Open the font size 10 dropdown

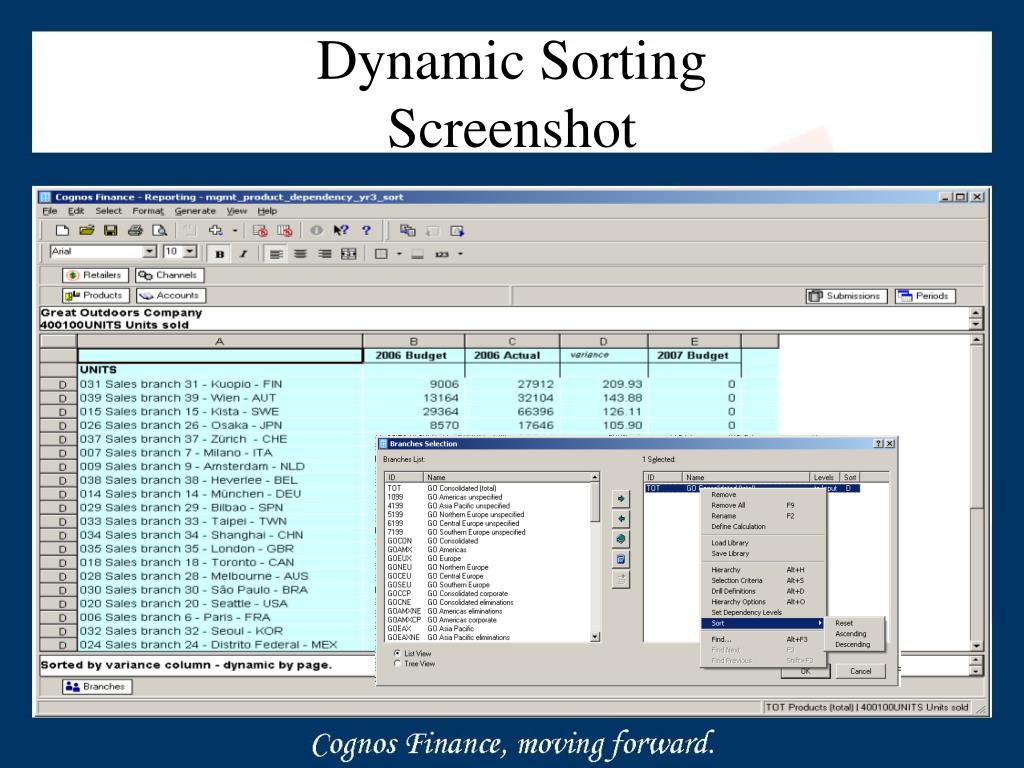(x=188, y=252)
